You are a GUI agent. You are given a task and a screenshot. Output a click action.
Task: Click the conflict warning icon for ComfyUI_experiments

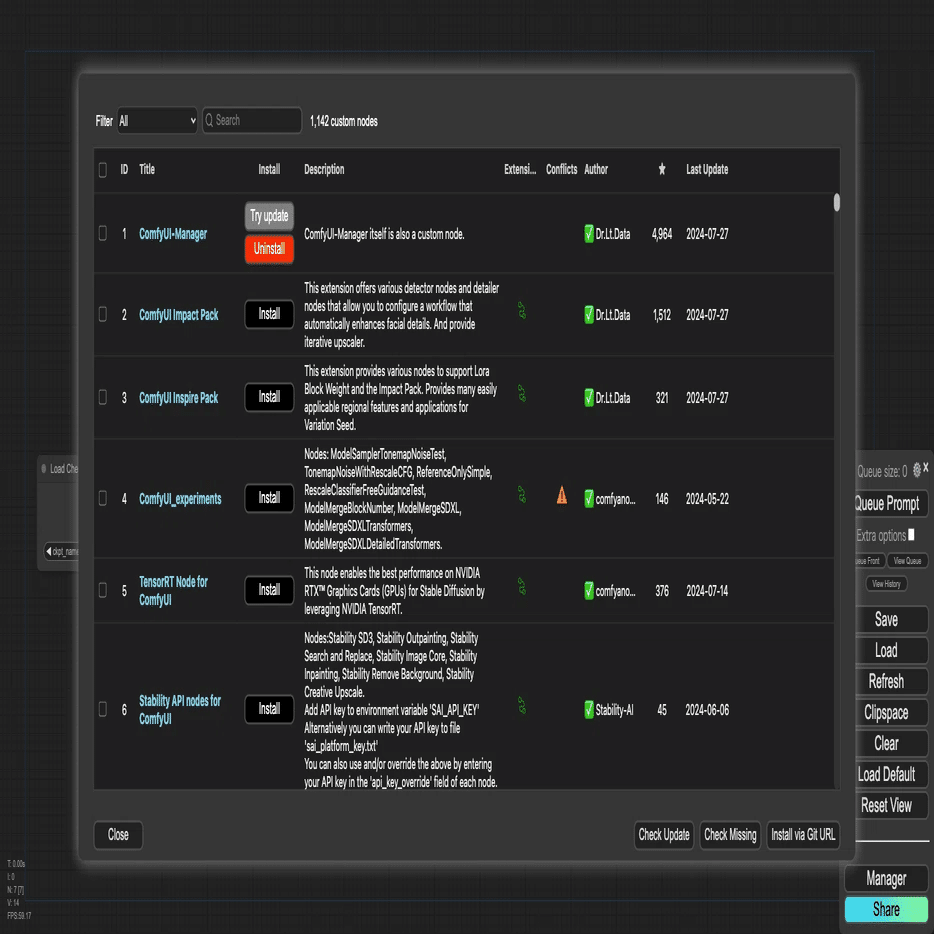click(562, 496)
